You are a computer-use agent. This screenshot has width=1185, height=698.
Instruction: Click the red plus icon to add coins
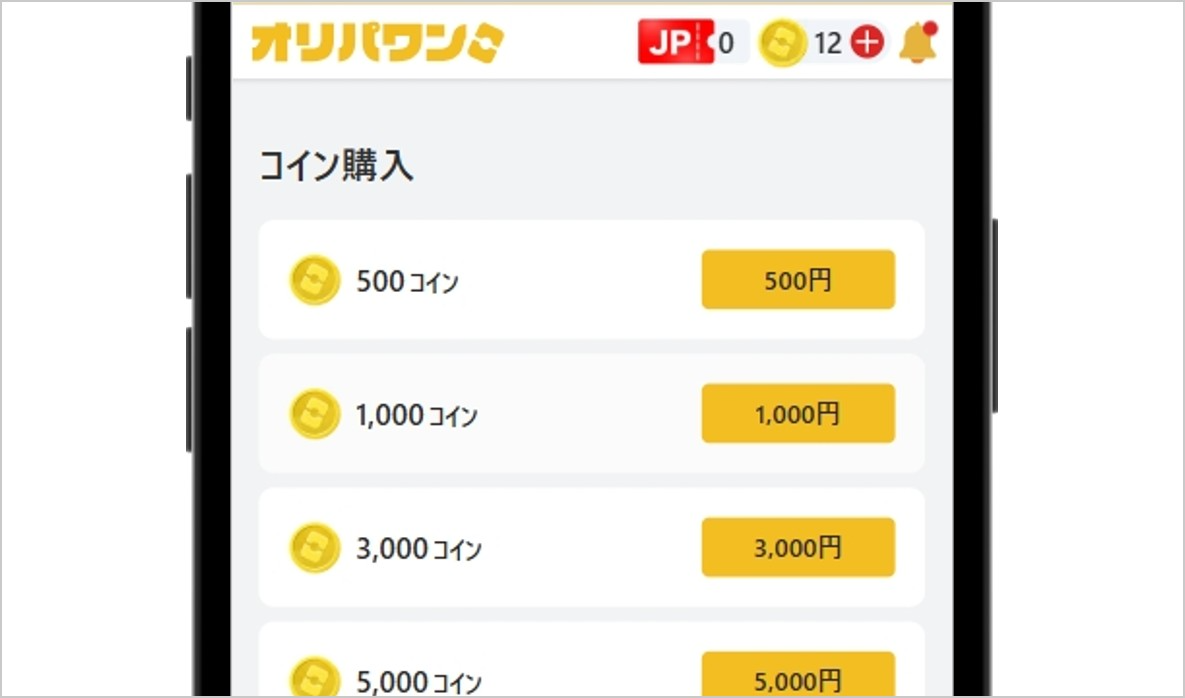pyautogui.click(x=868, y=42)
